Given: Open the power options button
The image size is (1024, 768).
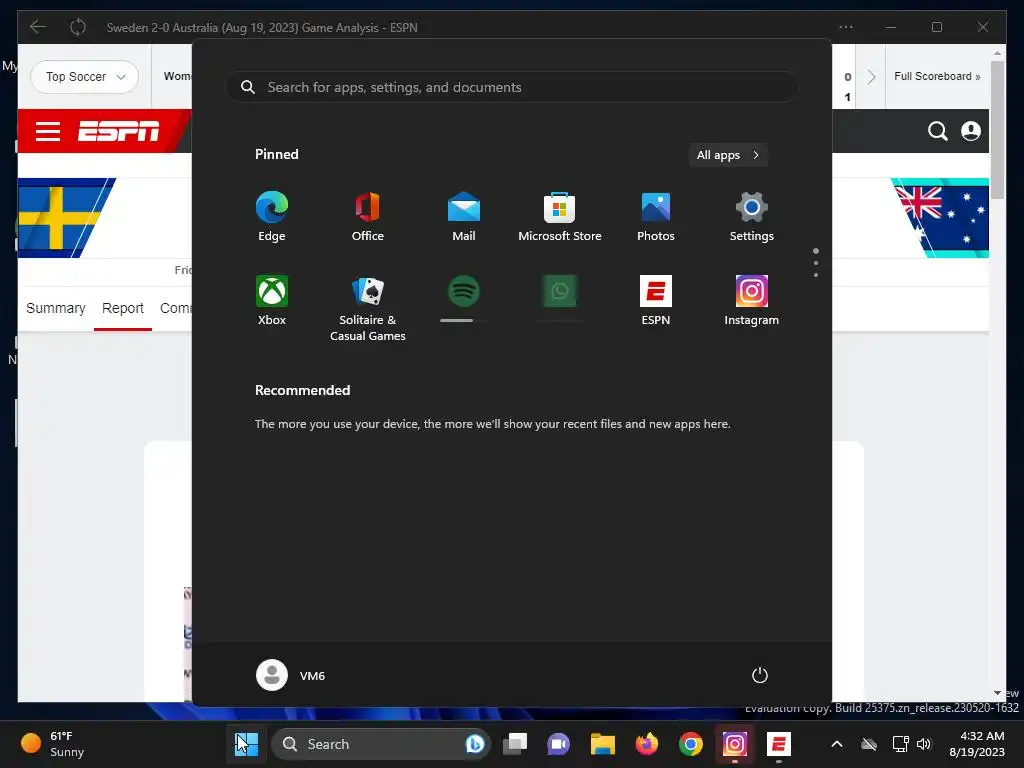Looking at the screenshot, I should tap(760, 675).
